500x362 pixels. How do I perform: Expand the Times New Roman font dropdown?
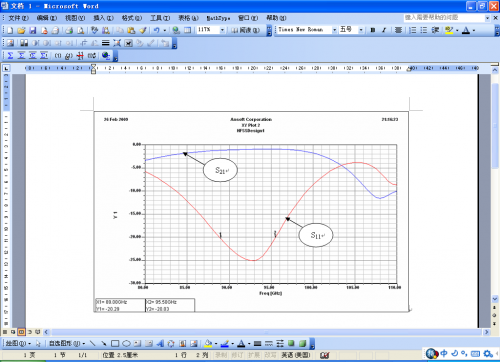[x=334, y=30]
